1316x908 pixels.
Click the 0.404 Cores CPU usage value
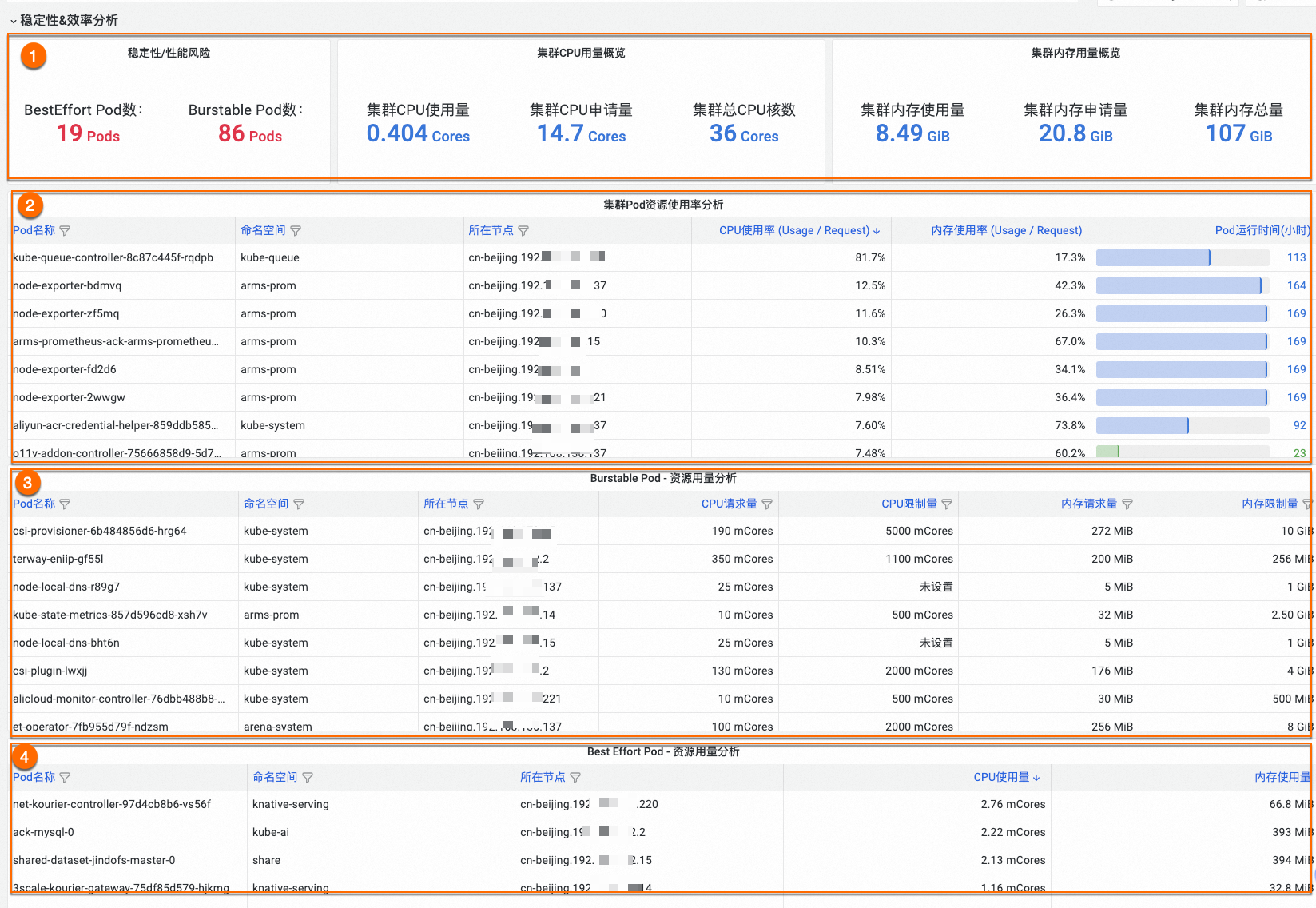(418, 133)
